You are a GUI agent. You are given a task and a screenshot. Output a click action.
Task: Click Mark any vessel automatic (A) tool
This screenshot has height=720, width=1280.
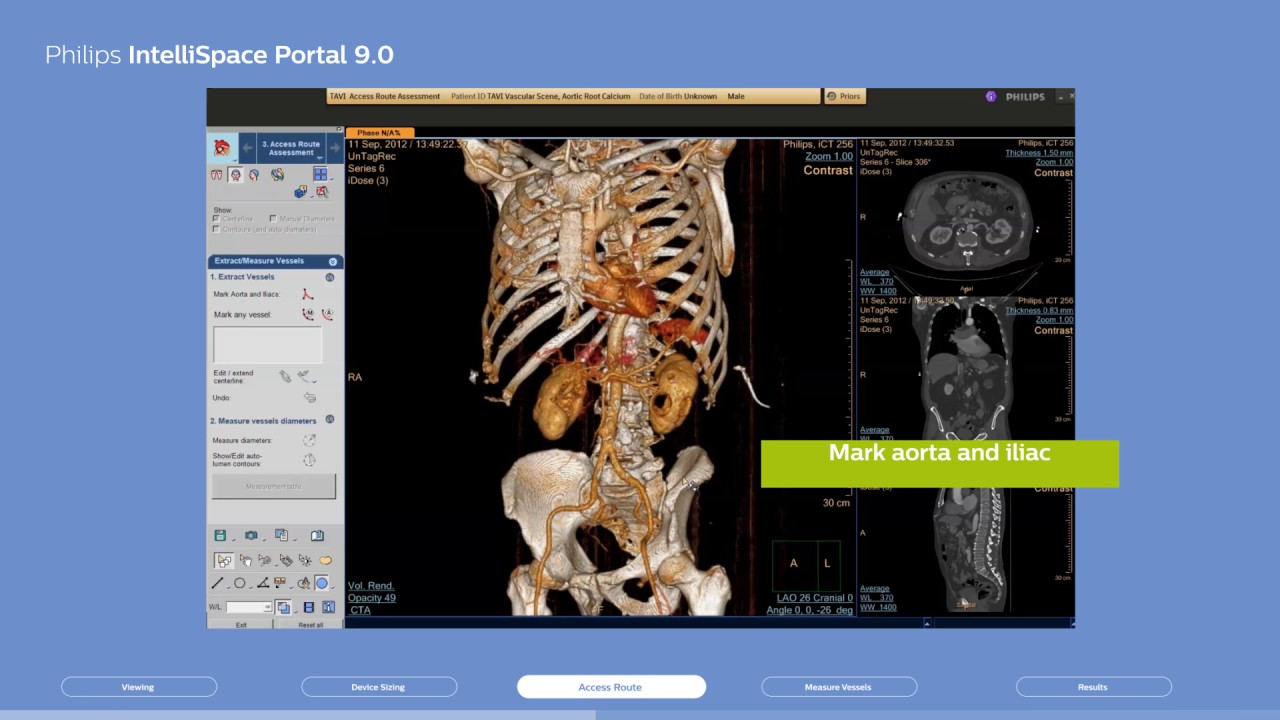coord(327,314)
